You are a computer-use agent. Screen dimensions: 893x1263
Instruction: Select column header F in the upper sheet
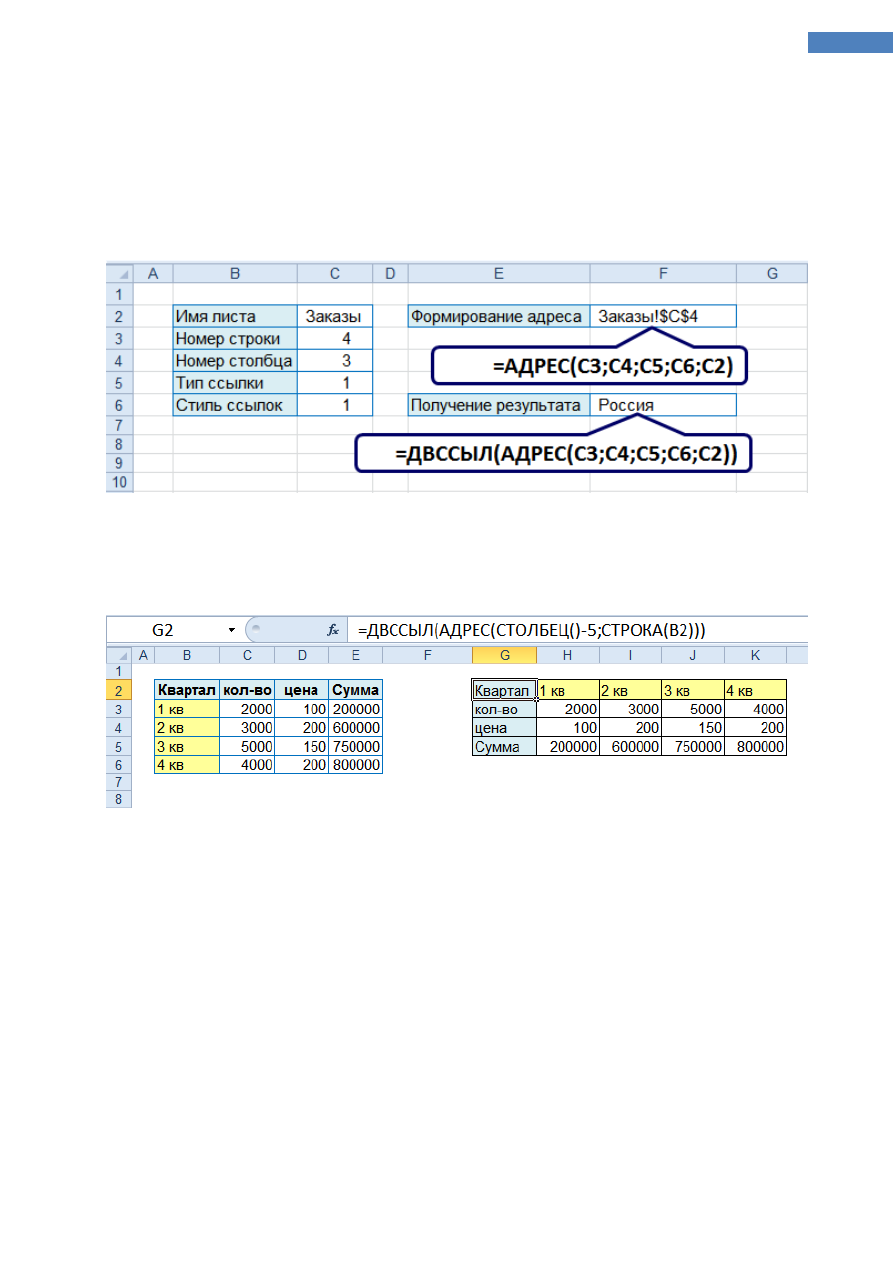[663, 272]
